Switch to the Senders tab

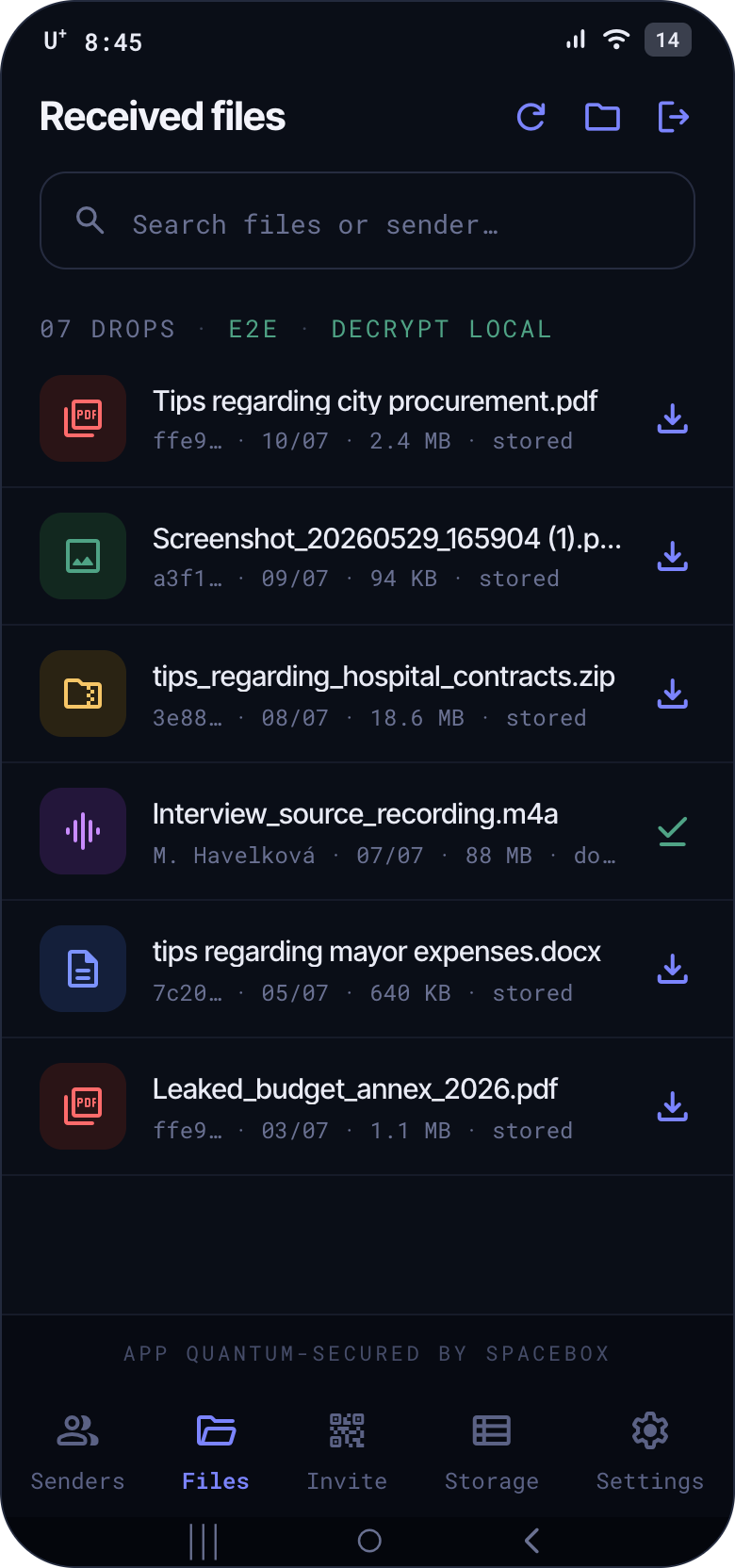[x=77, y=1452]
